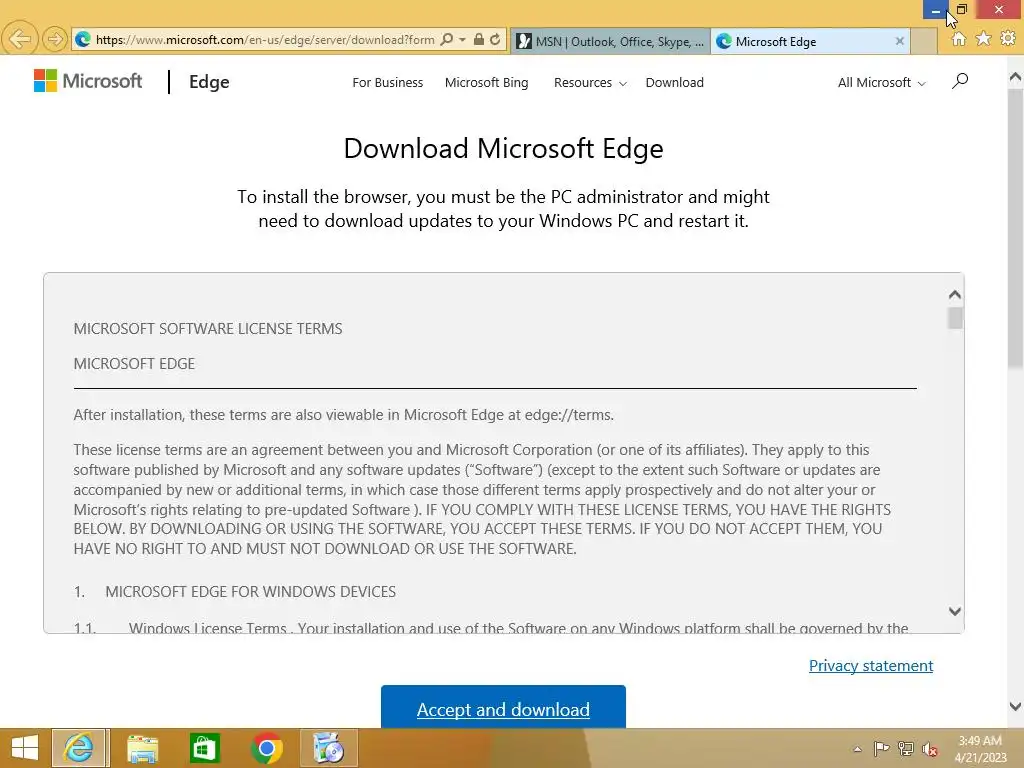Click the browser forward arrow button
Viewport: 1024px width, 768px height.
point(55,40)
